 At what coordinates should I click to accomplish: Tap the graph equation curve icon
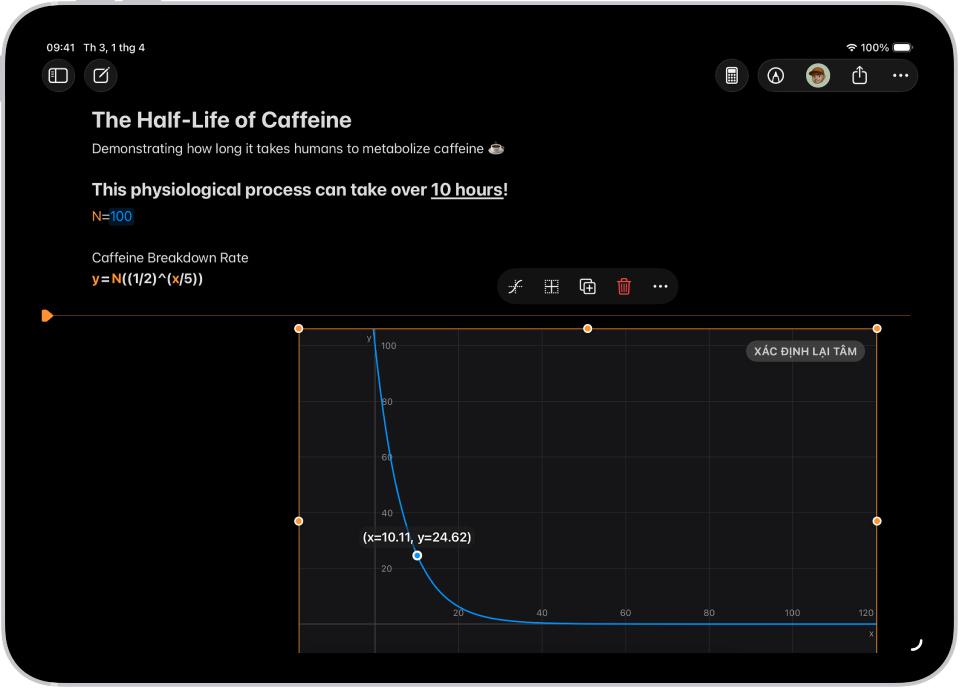[516, 287]
